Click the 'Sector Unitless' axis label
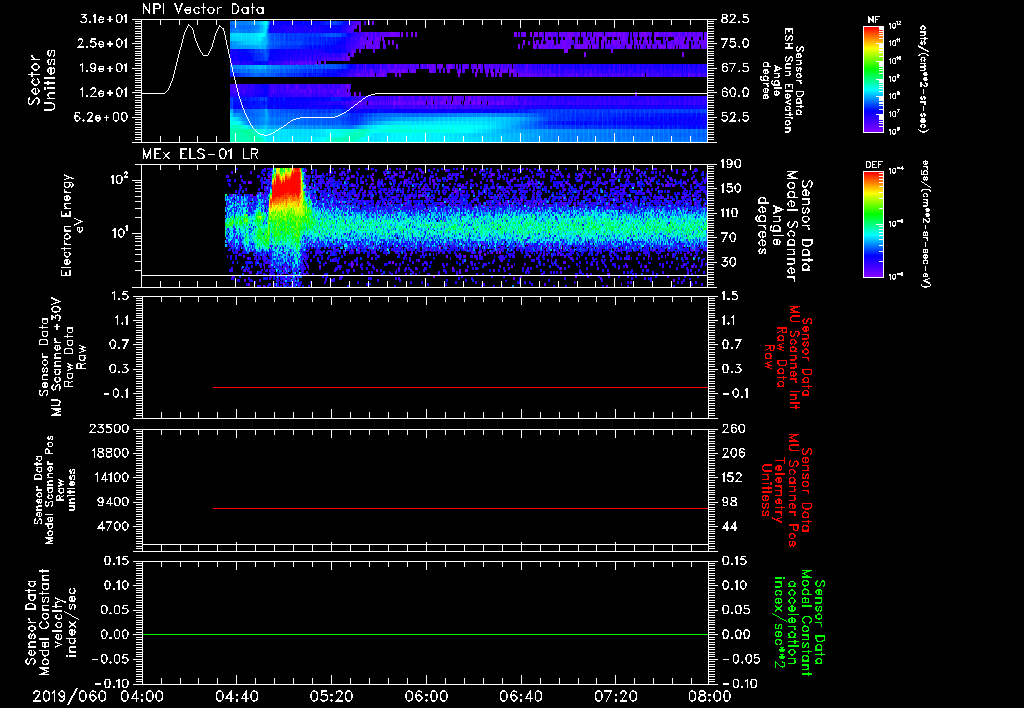This screenshot has height=708, width=1024. click(42, 80)
